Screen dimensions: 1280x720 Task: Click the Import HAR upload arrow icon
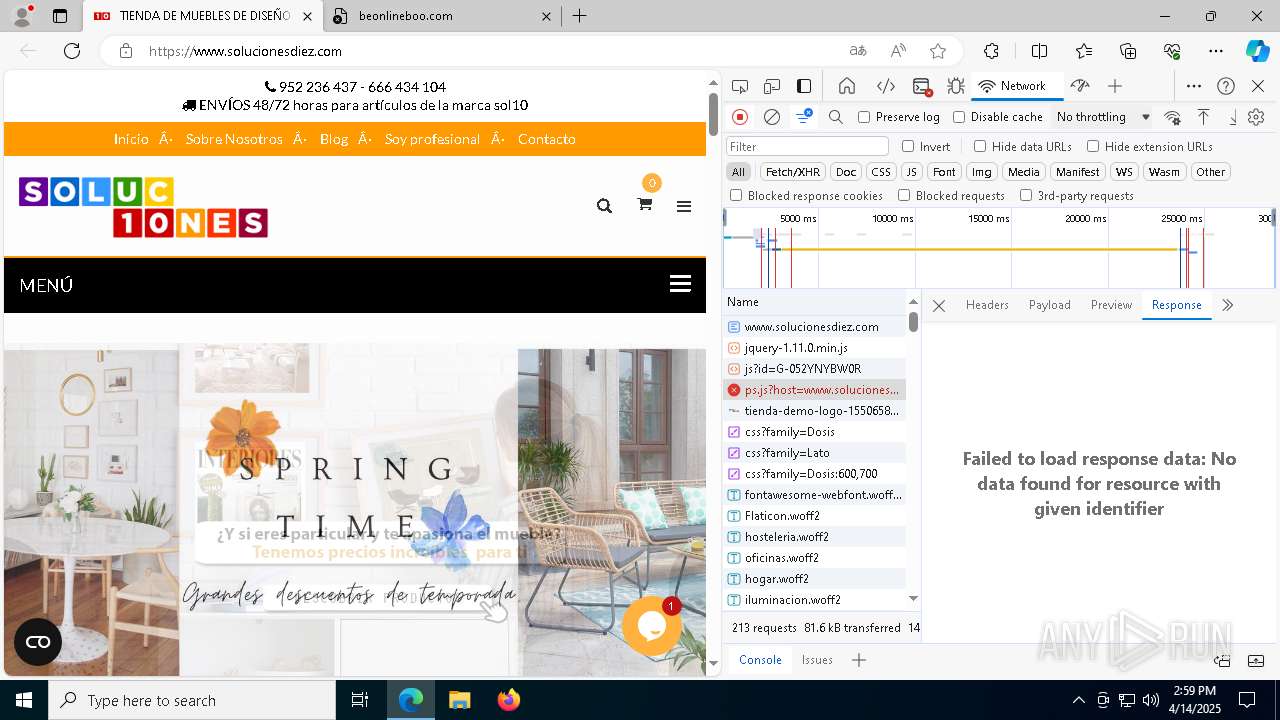[x=1204, y=117]
